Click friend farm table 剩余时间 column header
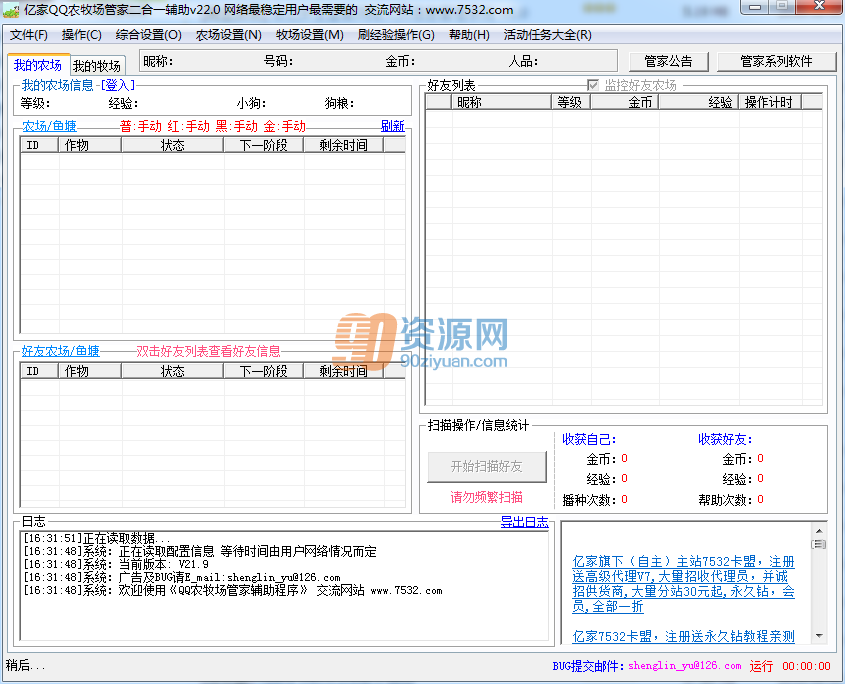Screen dimensions: 845x684 pyautogui.click(x=344, y=371)
